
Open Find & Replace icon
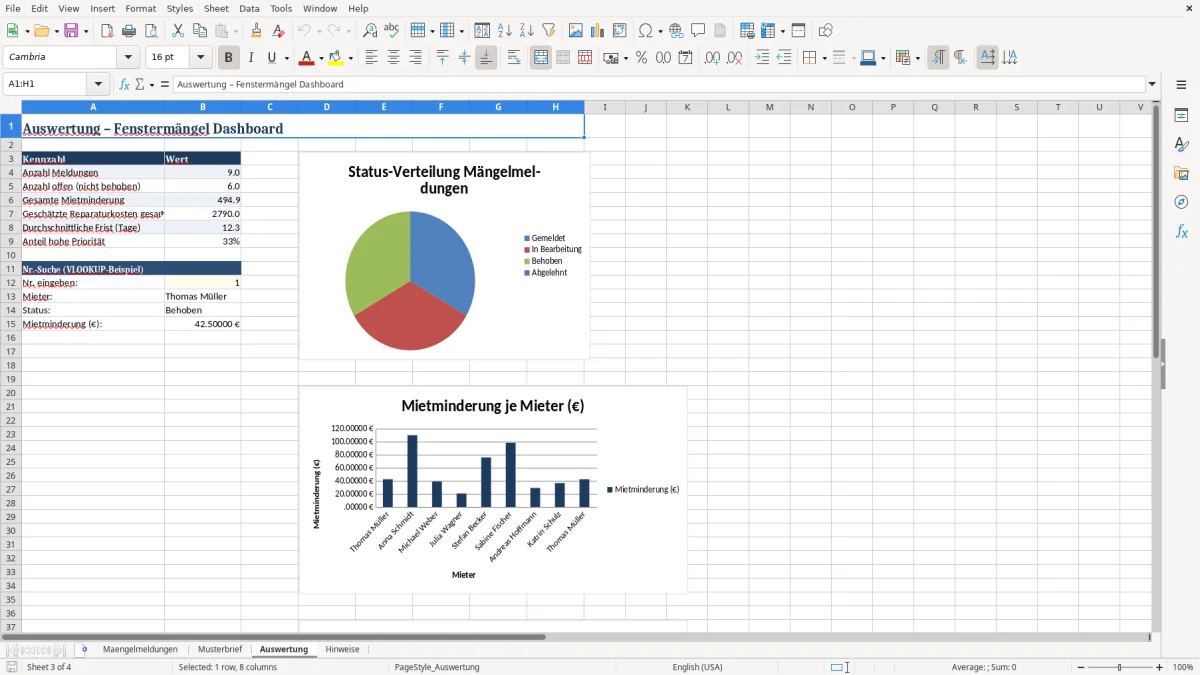pos(370,31)
